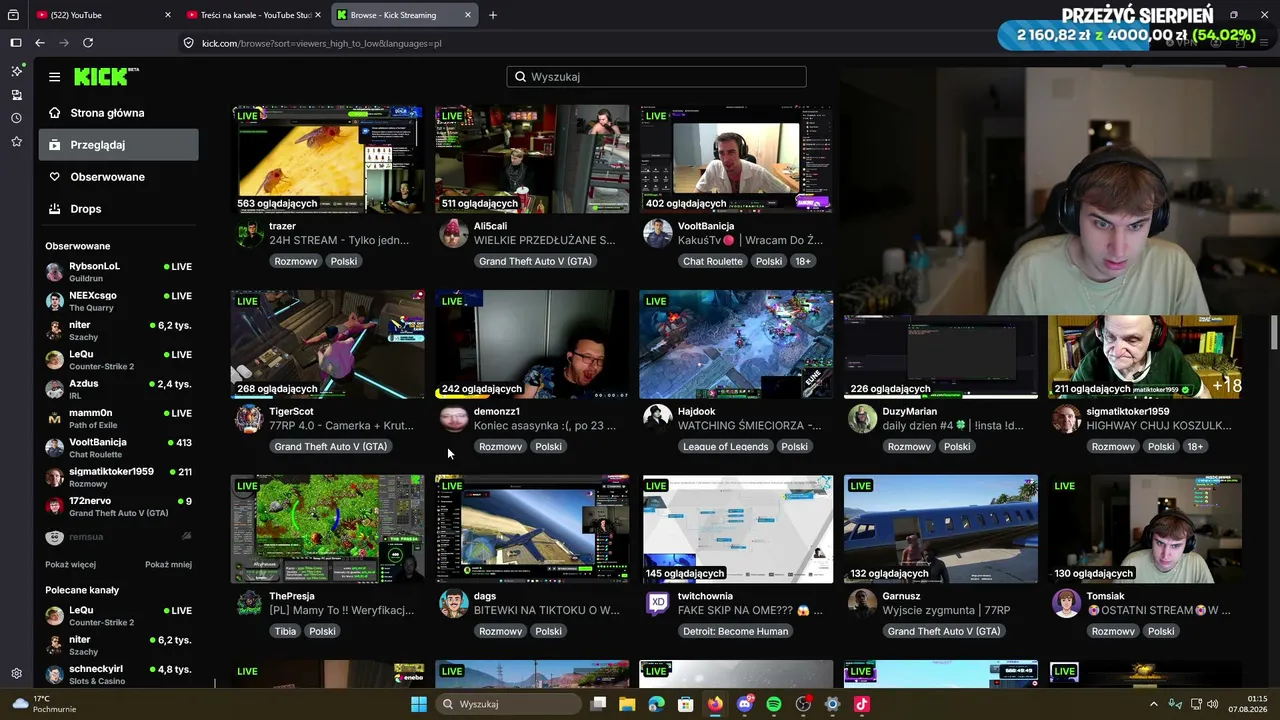This screenshot has height=720, width=1280.
Task: Open AliScali stream thumbnail
Action: (x=532, y=159)
